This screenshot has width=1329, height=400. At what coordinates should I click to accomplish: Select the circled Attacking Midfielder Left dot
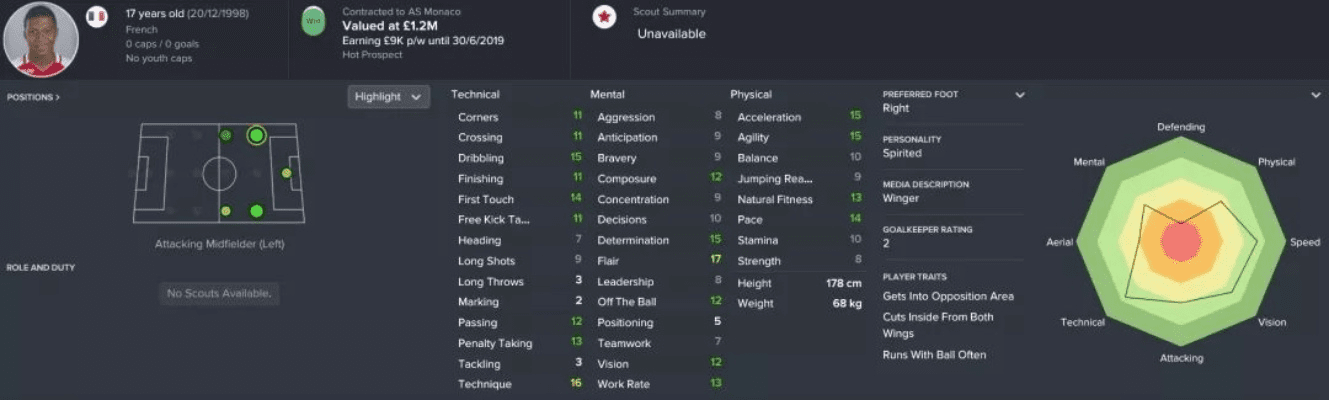(x=256, y=135)
